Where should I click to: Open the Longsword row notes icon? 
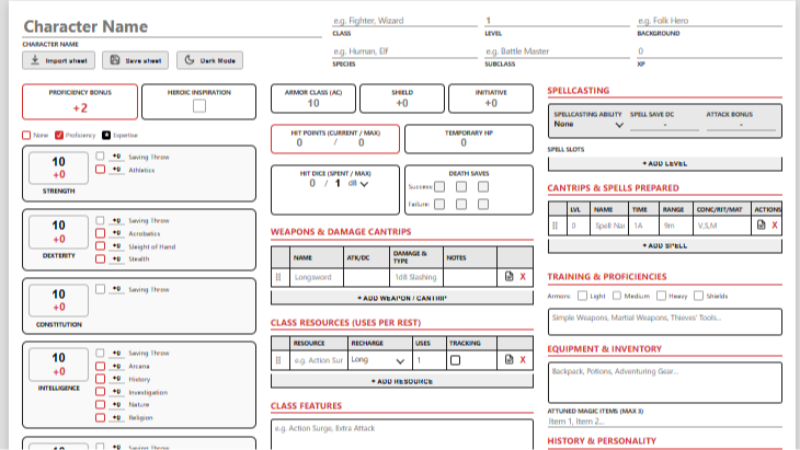click(509, 277)
